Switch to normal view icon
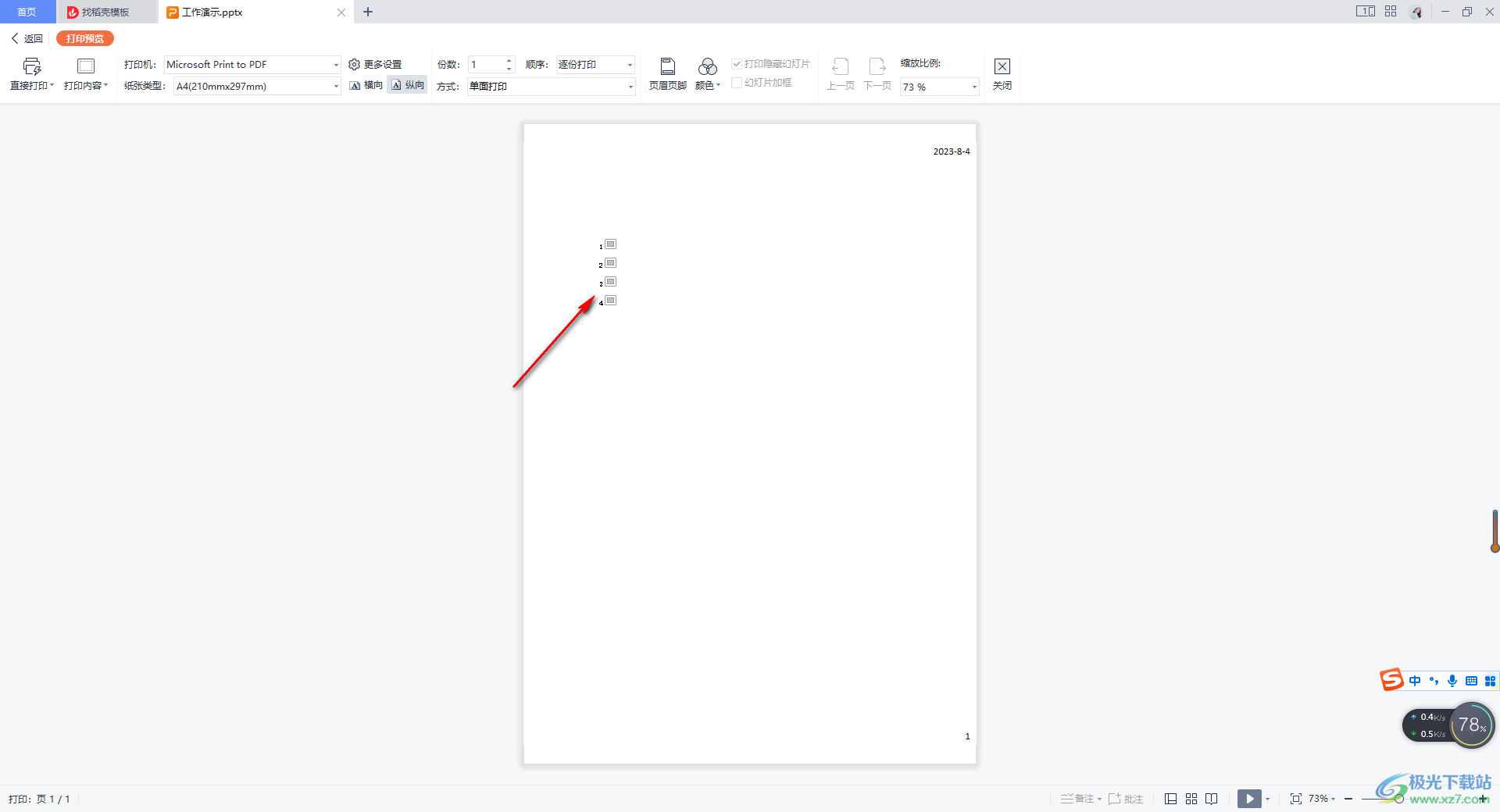The width and height of the screenshot is (1500, 812). 1170,799
